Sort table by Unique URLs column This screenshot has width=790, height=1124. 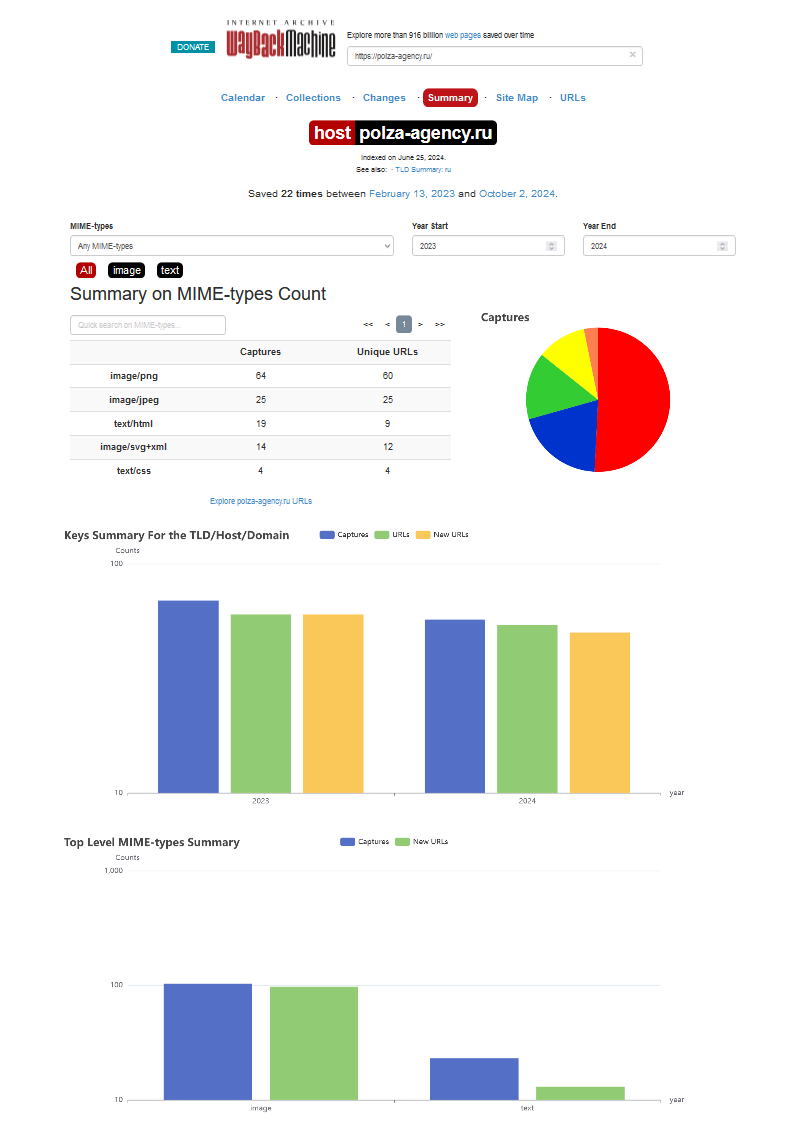click(x=387, y=352)
